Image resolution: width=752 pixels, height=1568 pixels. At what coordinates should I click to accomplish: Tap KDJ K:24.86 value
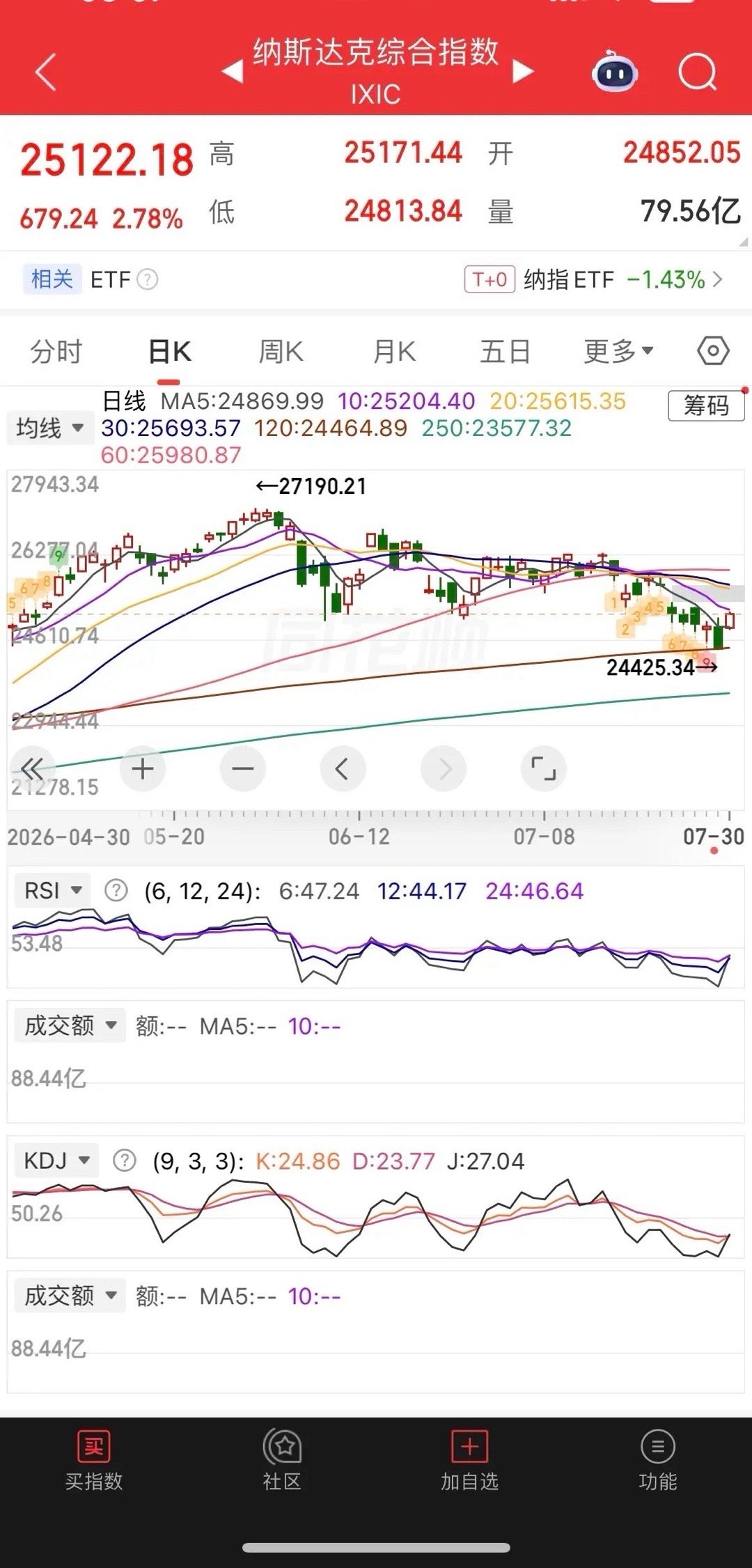(x=298, y=1161)
